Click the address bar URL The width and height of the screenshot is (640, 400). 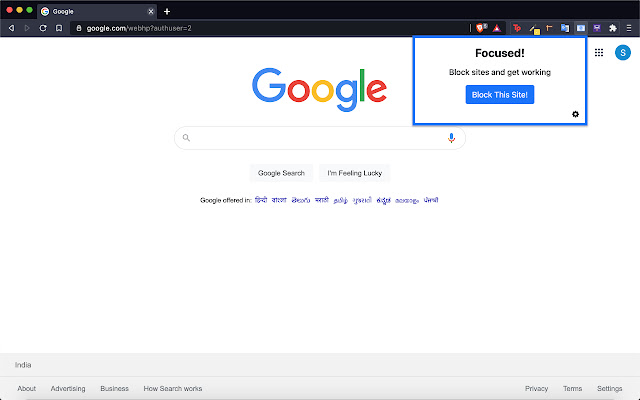[x=139, y=28]
